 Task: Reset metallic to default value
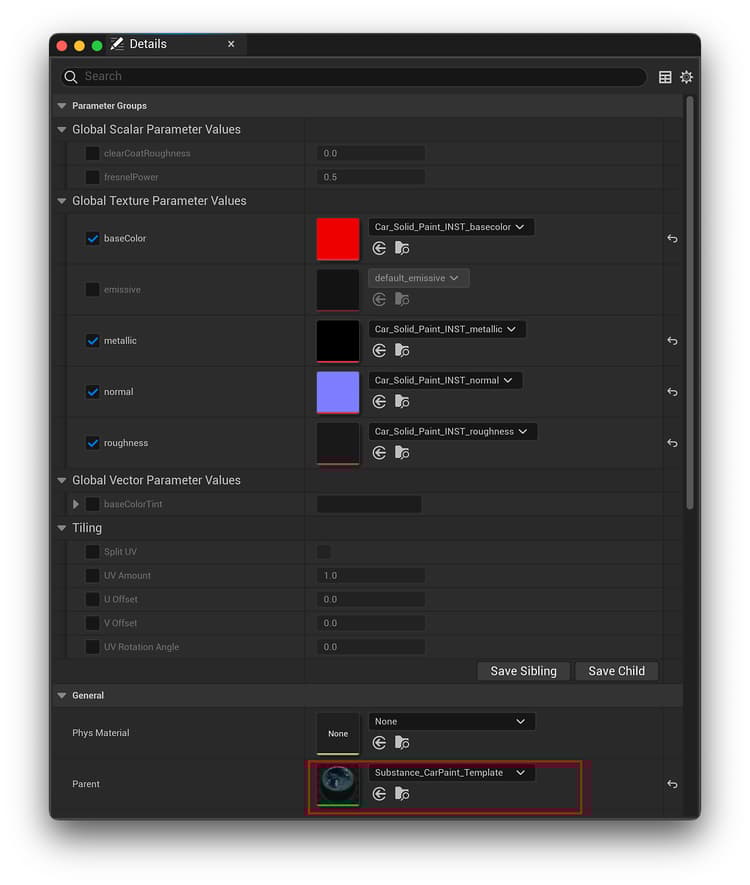coord(672,341)
